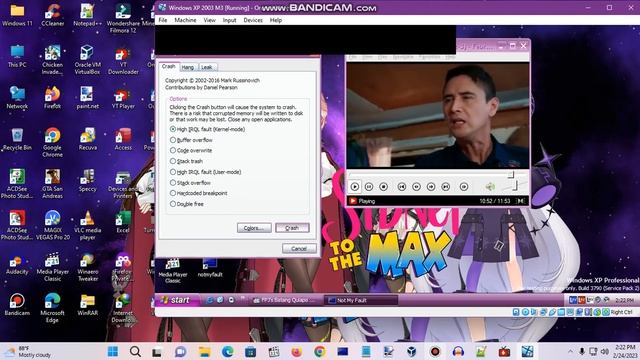This screenshot has height=360, width=640.
Task: Open the VirtualBox View menu
Action: 209,20
